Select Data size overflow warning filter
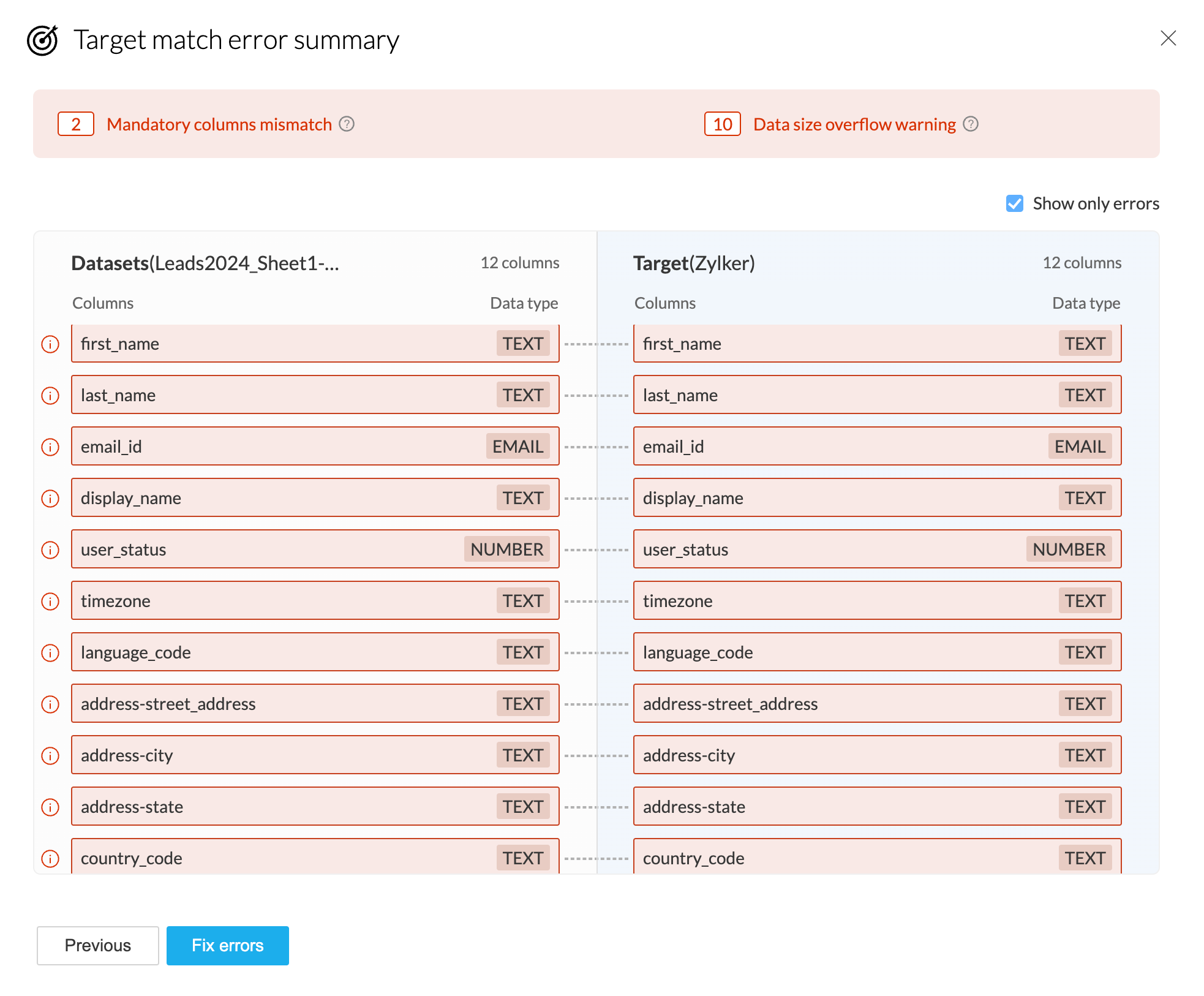The height and width of the screenshot is (996, 1204). click(854, 124)
